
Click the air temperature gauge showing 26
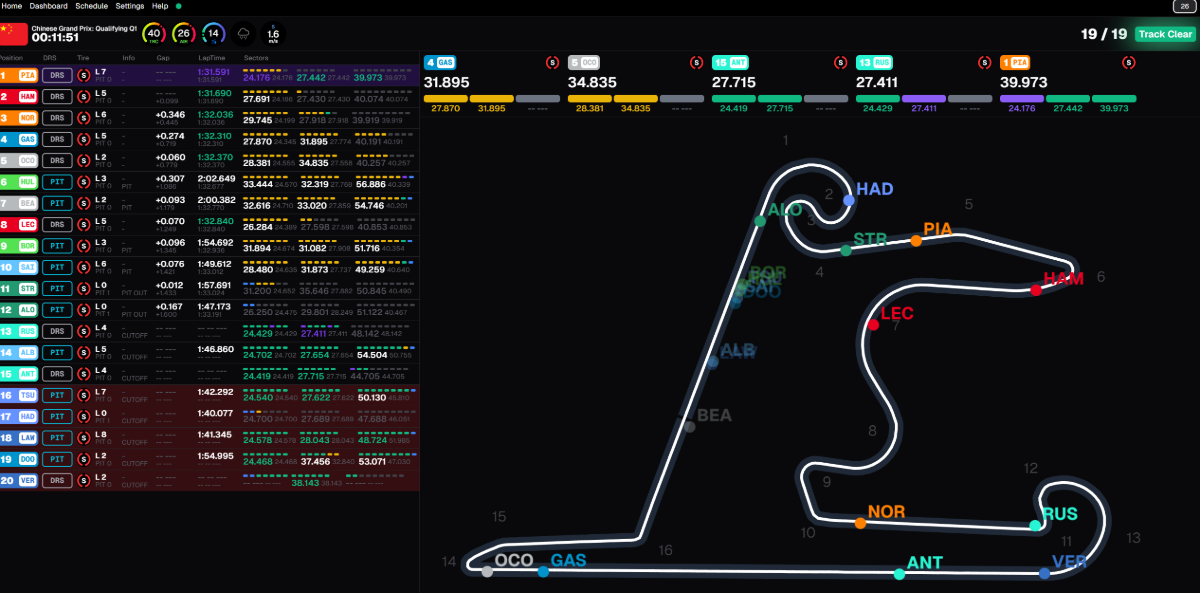(x=183, y=34)
